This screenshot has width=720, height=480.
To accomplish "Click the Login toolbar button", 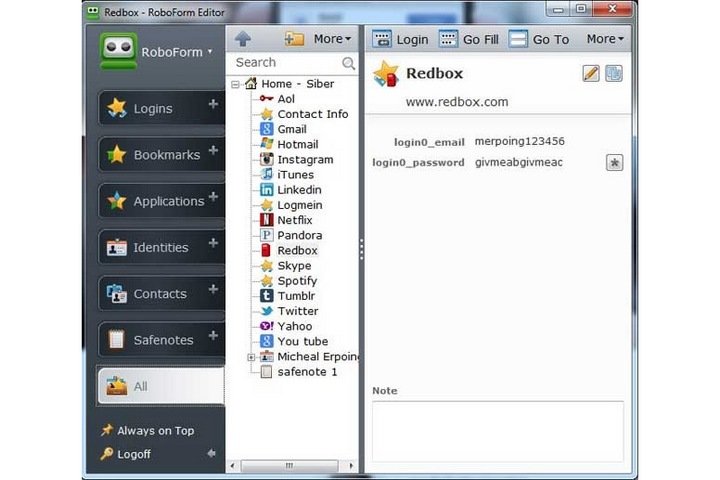I will (x=400, y=40).
